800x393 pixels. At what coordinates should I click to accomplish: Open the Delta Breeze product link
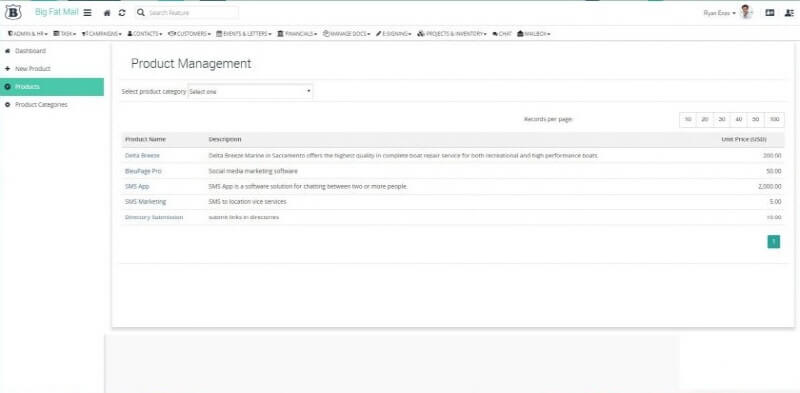coord(142,155)
